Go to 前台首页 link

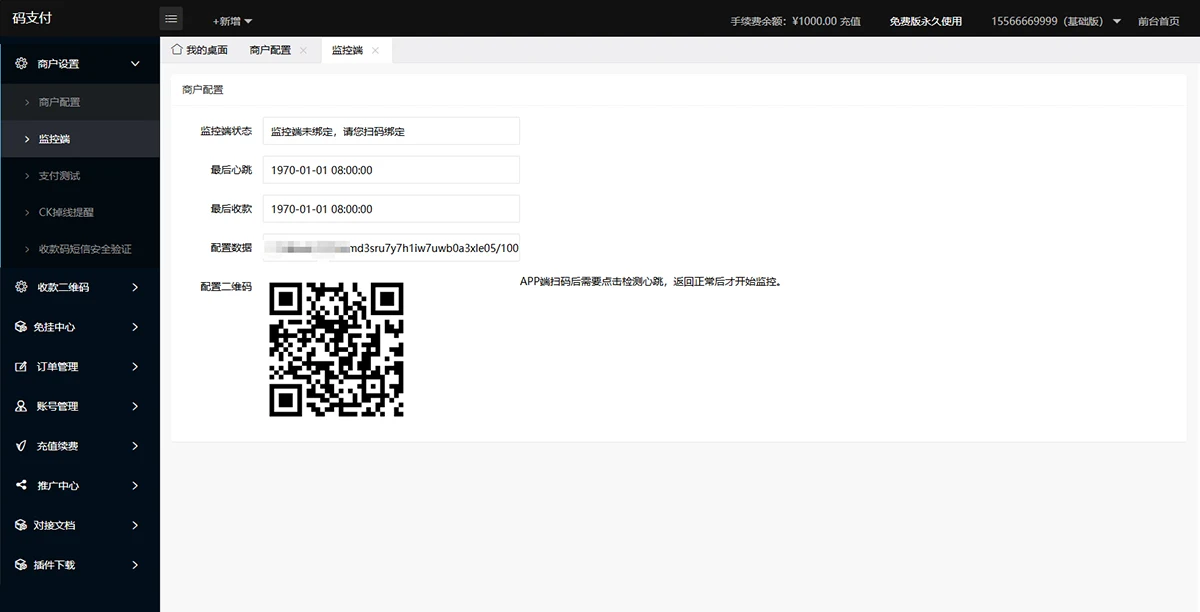pos(1158,21)
